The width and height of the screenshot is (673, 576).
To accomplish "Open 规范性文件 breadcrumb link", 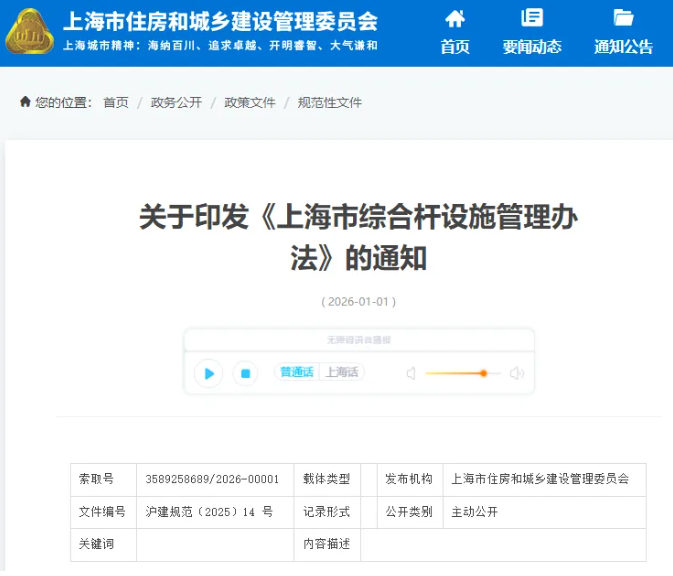I will click(330, 103).
